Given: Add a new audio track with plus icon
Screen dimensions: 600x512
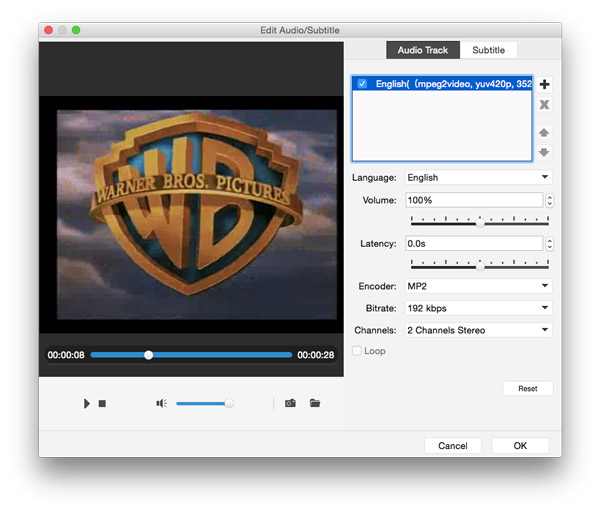Looking at the screenshot, I should (x=544, y=85).
